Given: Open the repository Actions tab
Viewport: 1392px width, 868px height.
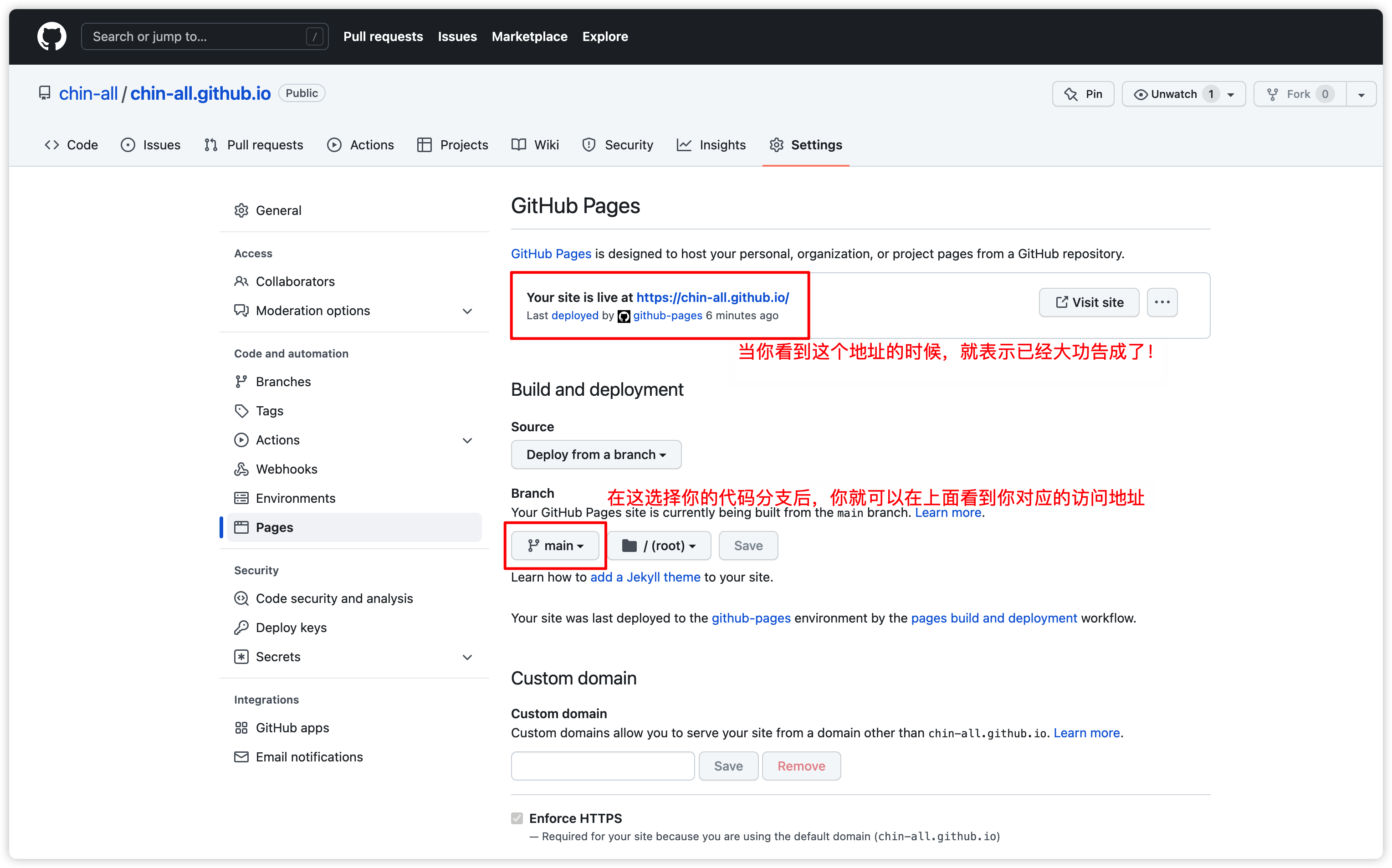Looking at the screenshot, I should click(360, 145).
